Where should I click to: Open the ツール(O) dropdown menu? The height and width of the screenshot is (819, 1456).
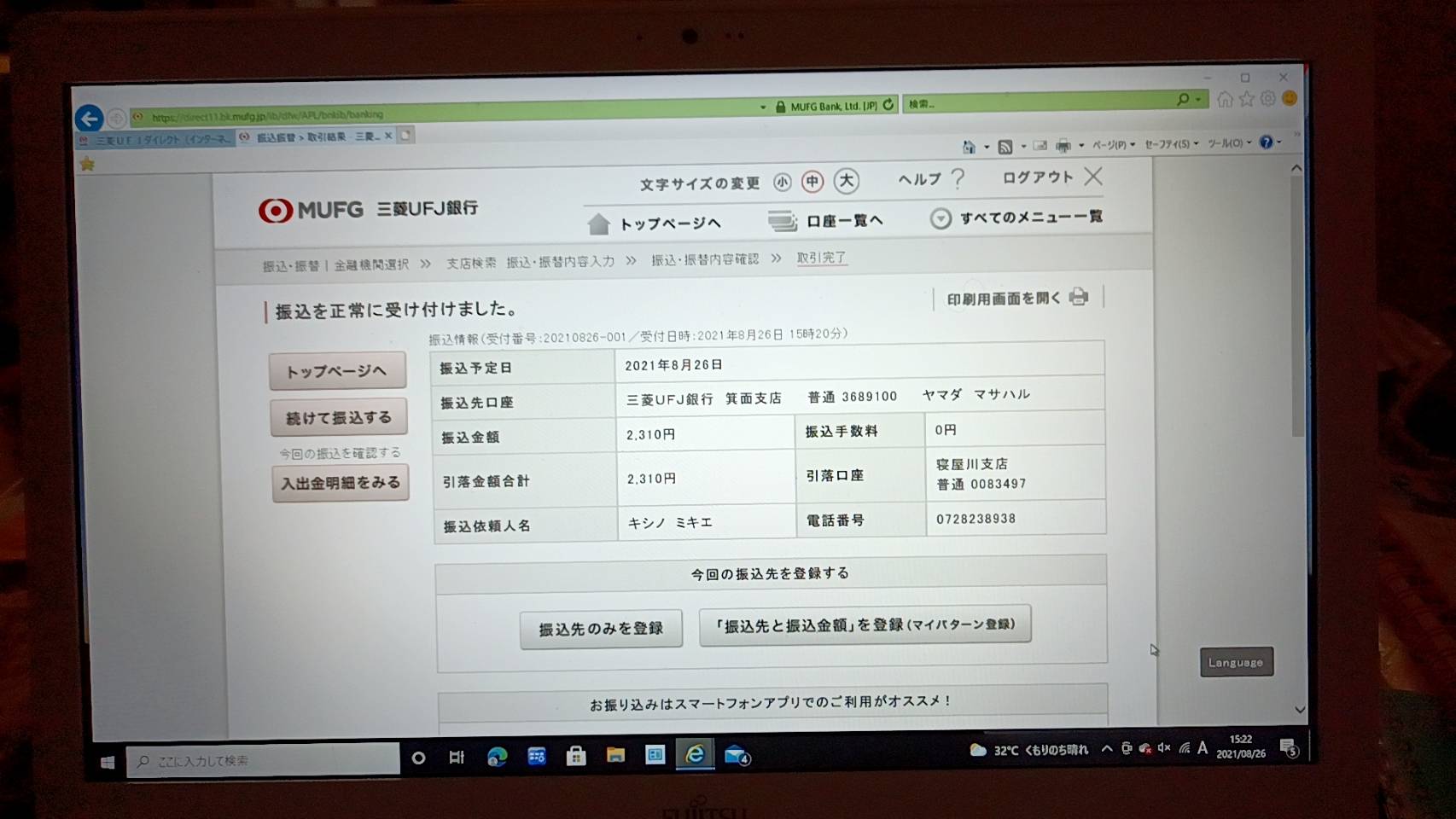(1229, 143)
